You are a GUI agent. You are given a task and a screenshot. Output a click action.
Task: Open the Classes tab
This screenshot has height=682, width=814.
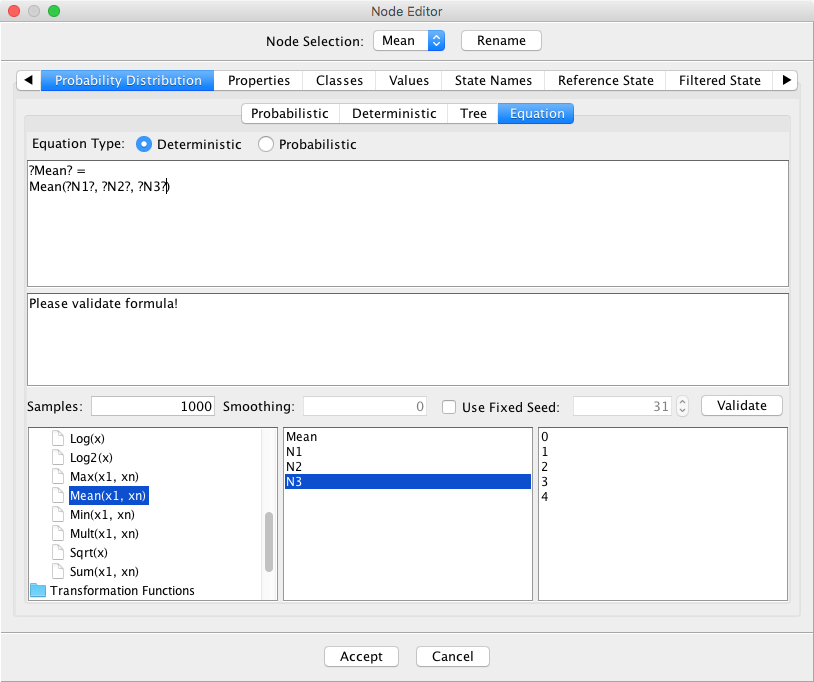pyautogui.click(x=339, y=80)
